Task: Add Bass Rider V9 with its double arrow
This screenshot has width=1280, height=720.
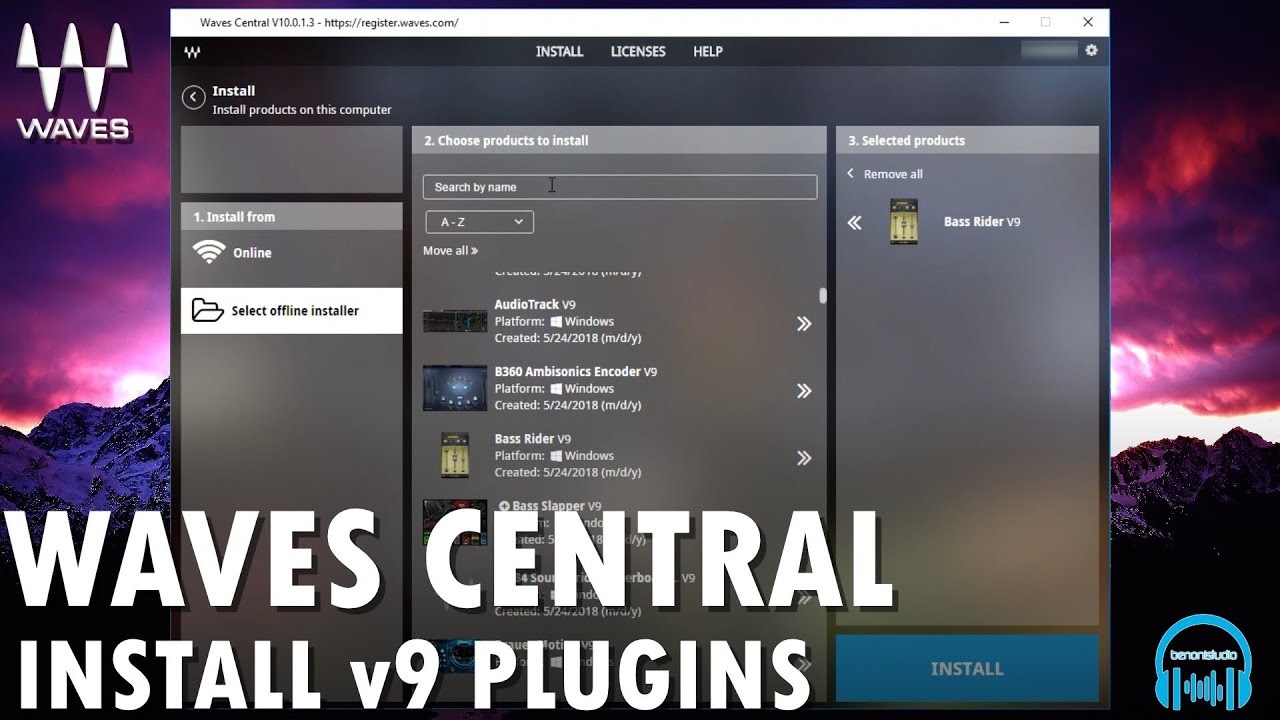Action: tap(804, 458)
